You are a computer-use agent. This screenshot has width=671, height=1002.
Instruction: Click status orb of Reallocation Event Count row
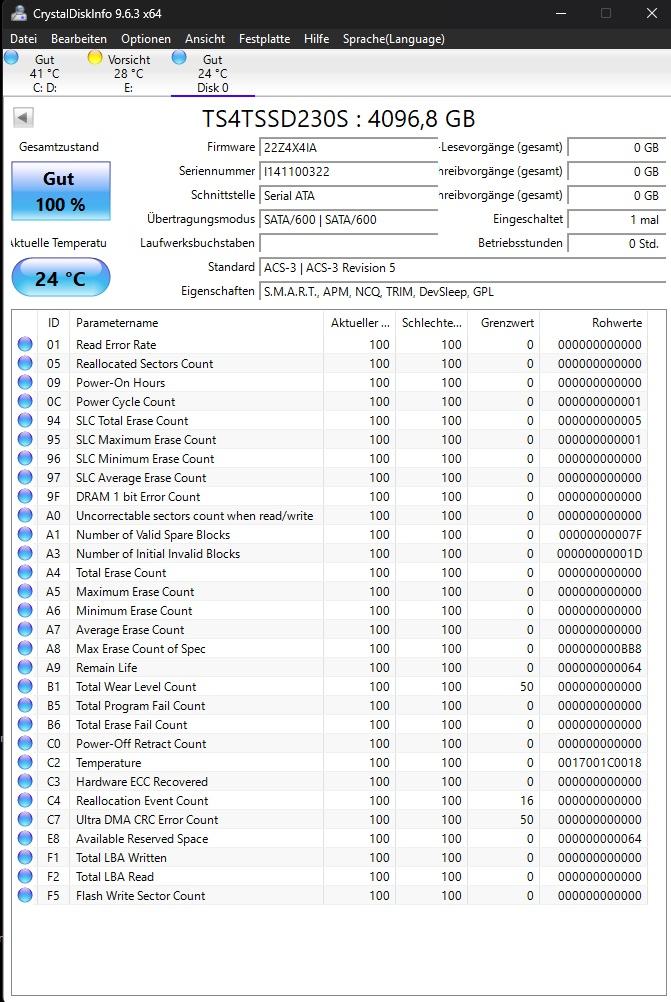[25, 800]
